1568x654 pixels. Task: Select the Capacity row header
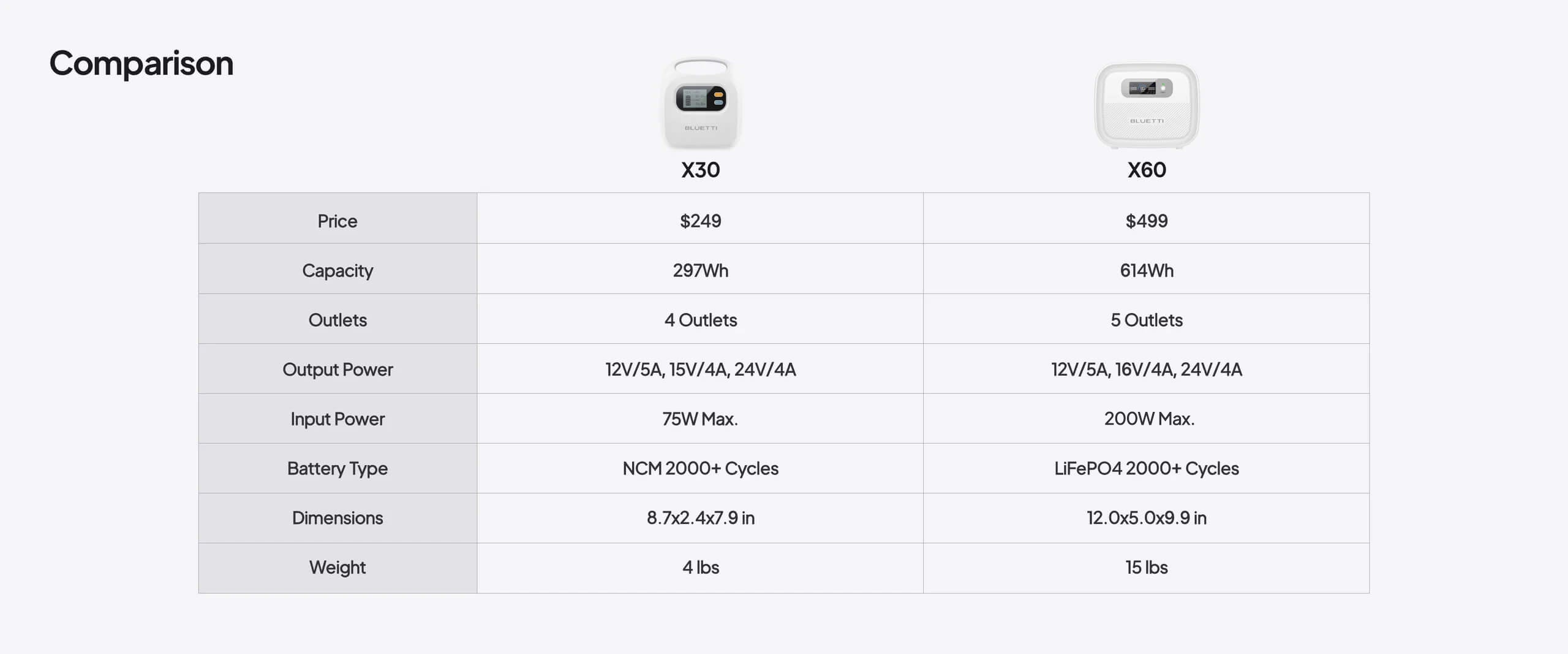click(337, 270)
